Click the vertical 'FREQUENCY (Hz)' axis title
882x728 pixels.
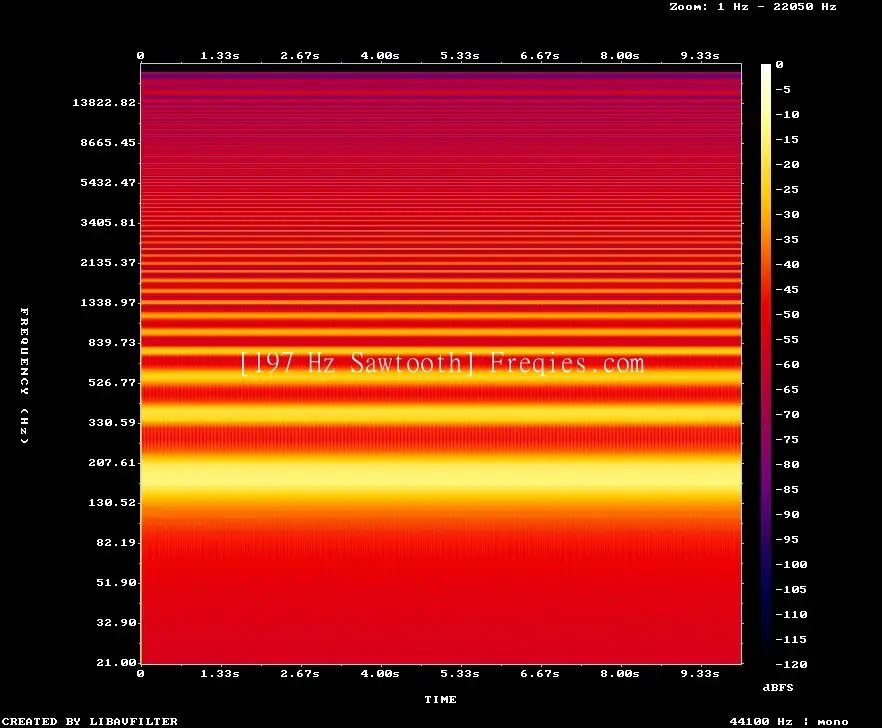[24, 376]
